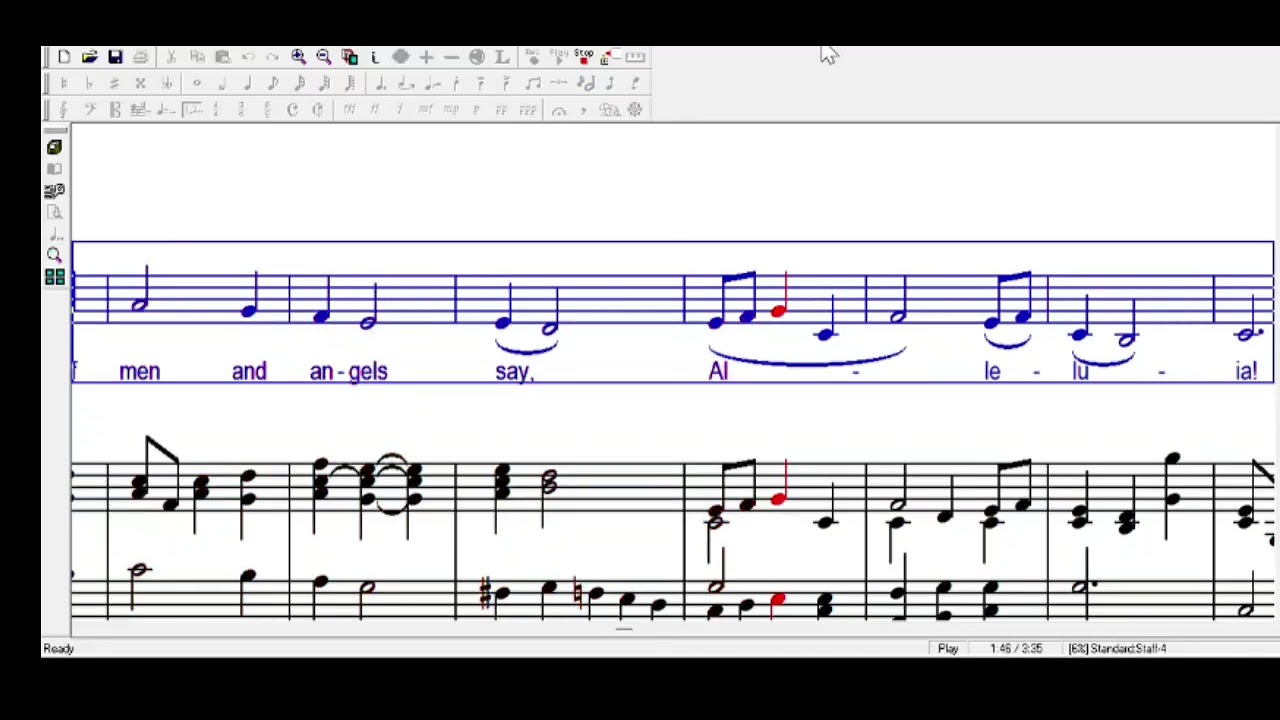Select the sharp accidental
The width and height of the screenshot is (1280, 720).
[114, 83]
